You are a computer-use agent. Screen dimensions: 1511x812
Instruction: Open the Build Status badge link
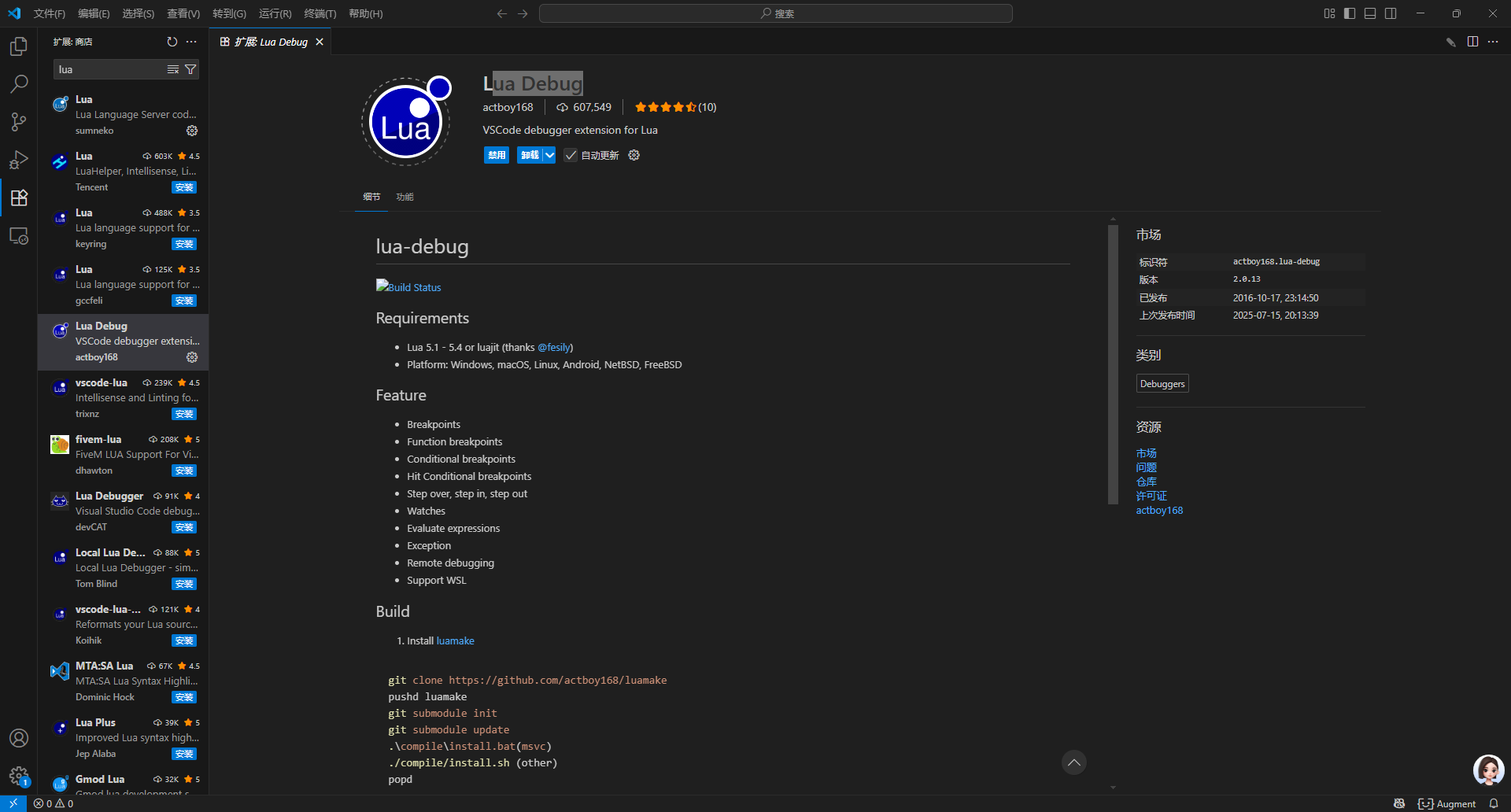408,286
